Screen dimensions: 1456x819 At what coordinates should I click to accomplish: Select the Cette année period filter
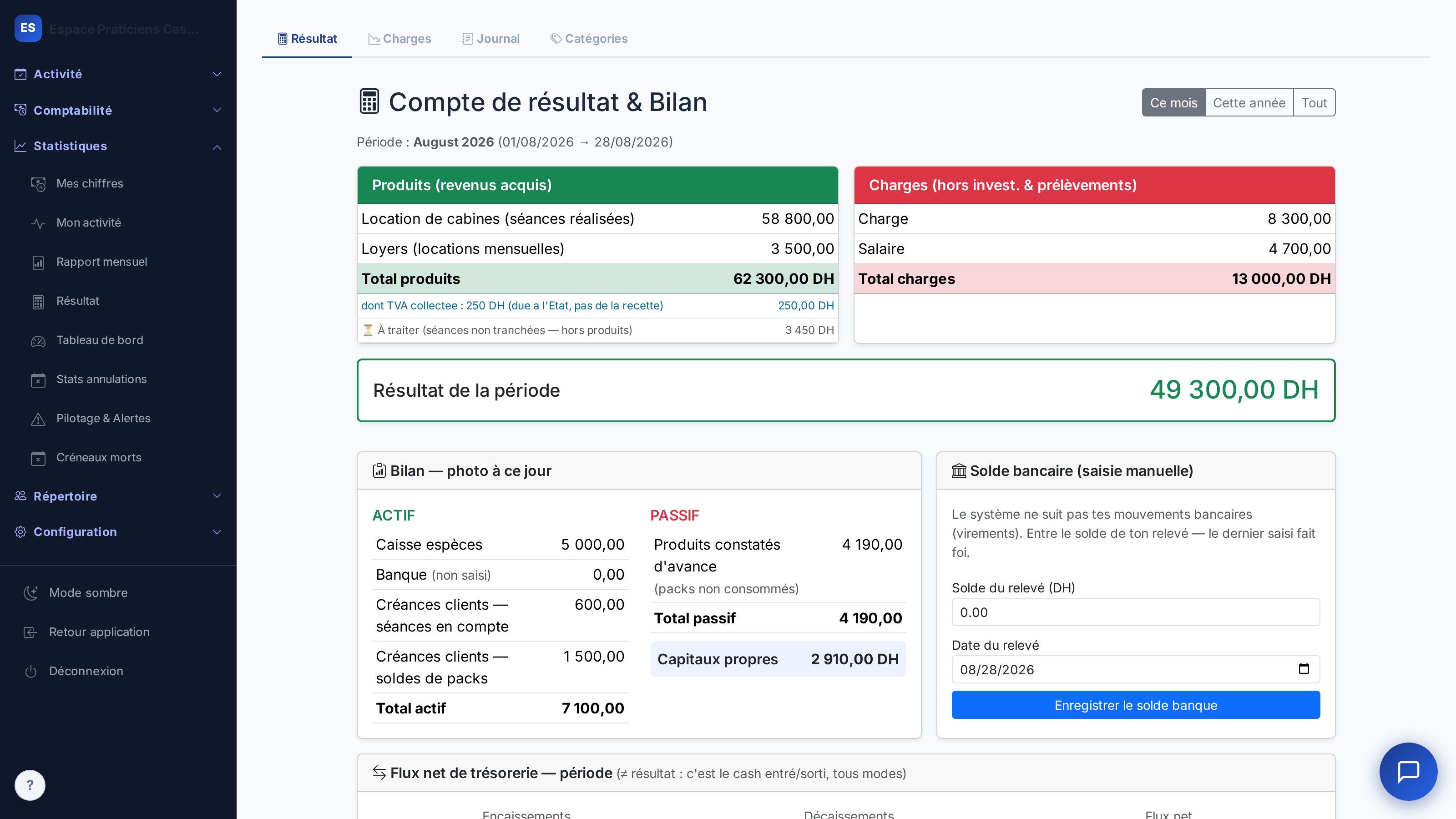[x=1249, y=102]
